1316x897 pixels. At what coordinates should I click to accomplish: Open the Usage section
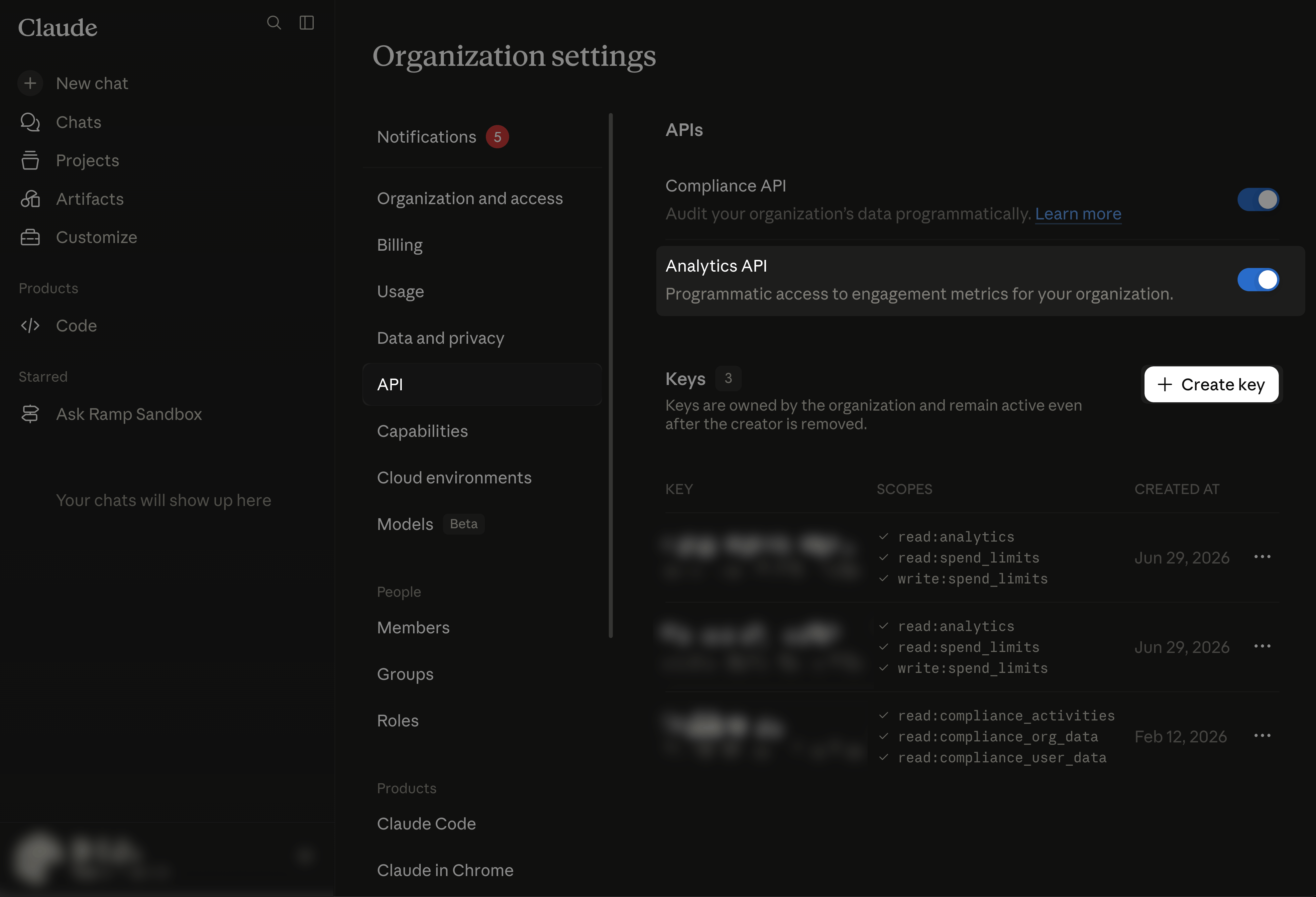pyautogui.click(x=483, y=291)
